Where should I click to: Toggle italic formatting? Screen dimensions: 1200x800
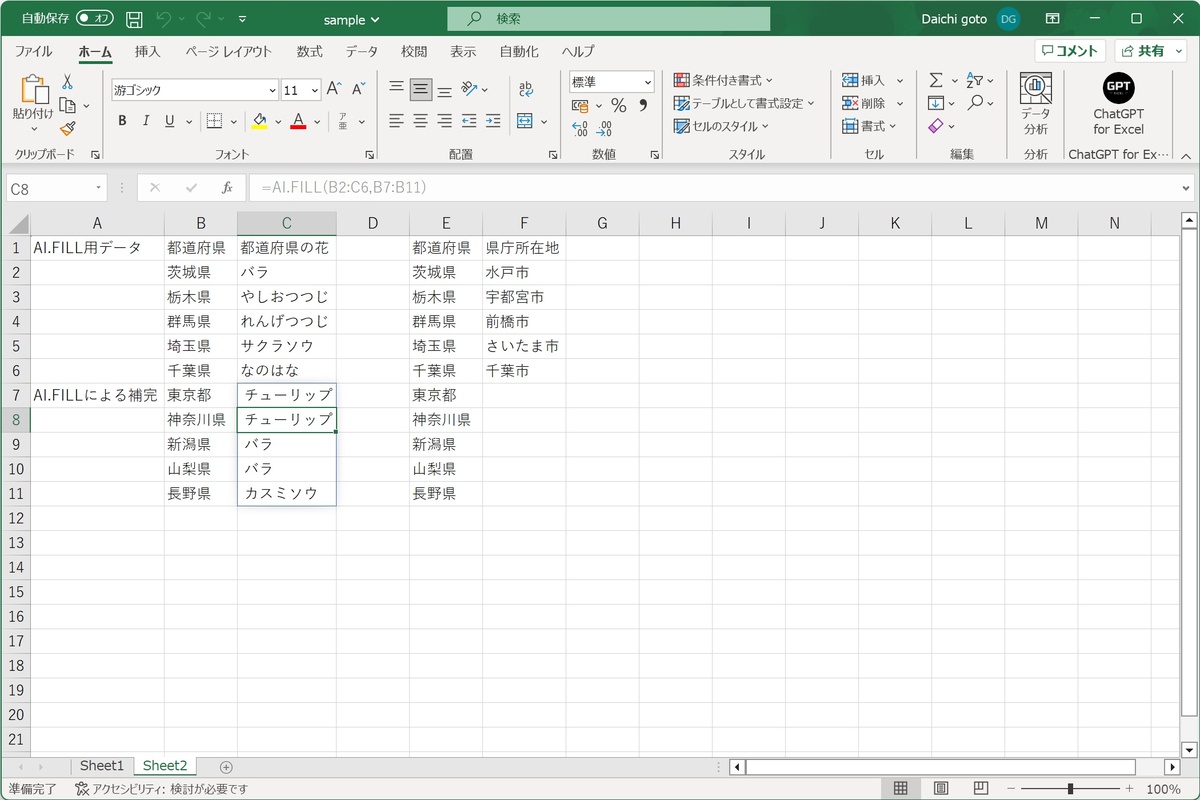pyautogui.click(x=146, y=121)
